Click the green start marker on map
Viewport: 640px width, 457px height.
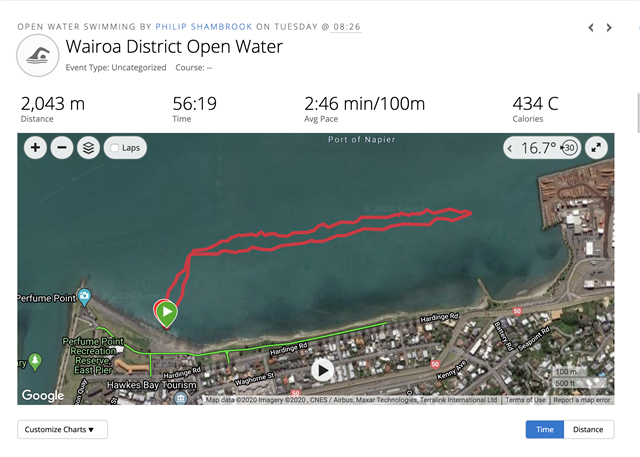pos(167,313)
